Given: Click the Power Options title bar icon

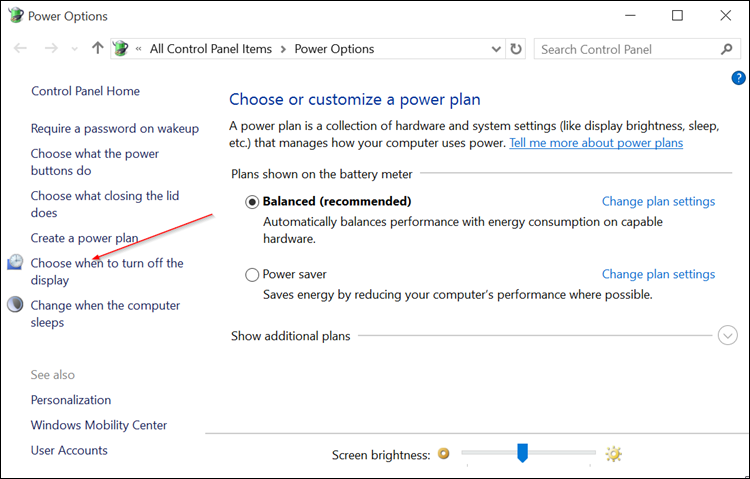Looking at the screenshot, I should pos(16,15).
